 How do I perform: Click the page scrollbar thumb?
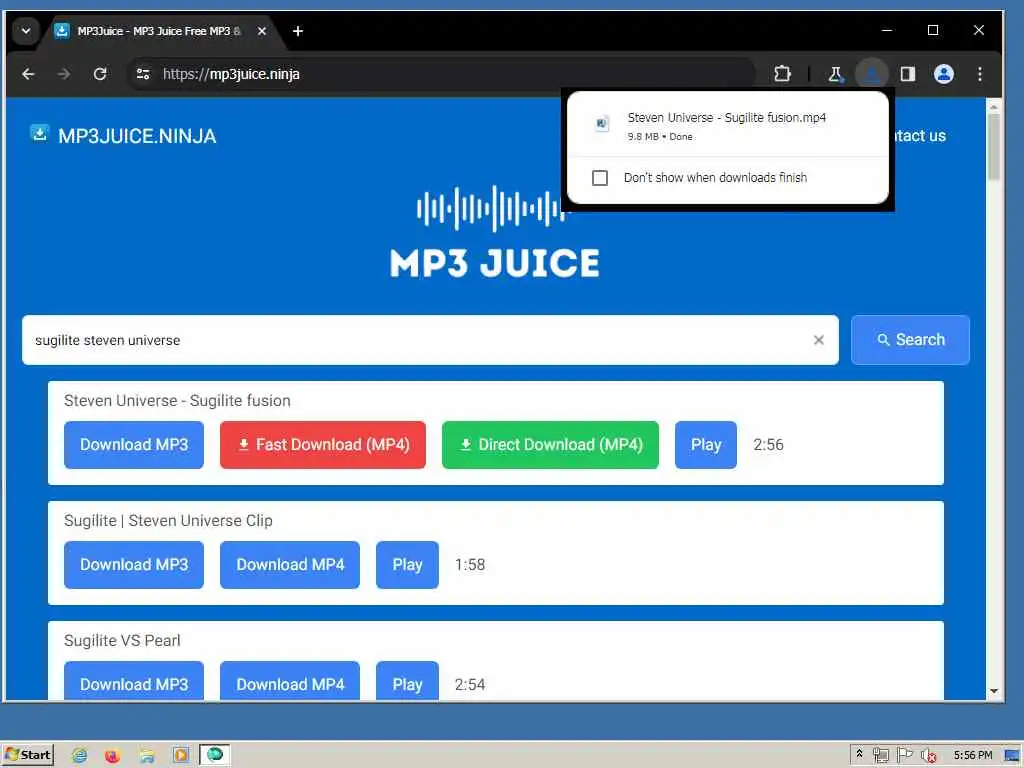[x=994, y=146]
